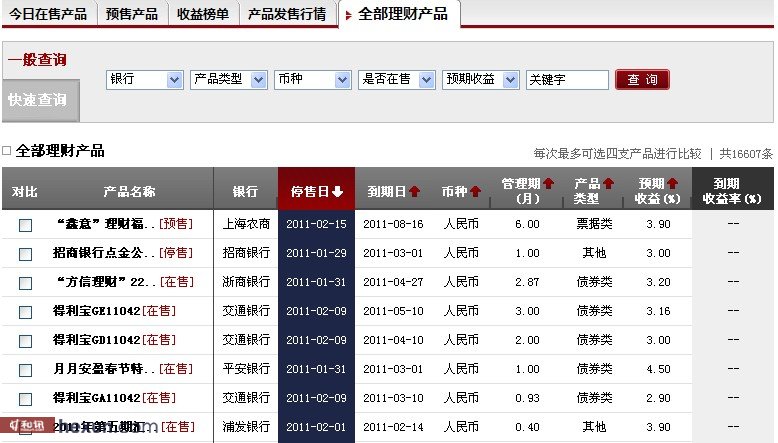The height and width of the screenshot is (443, 778).
Task: Open the 预期收益 dropdown
Action: click(x=481, y=79)
